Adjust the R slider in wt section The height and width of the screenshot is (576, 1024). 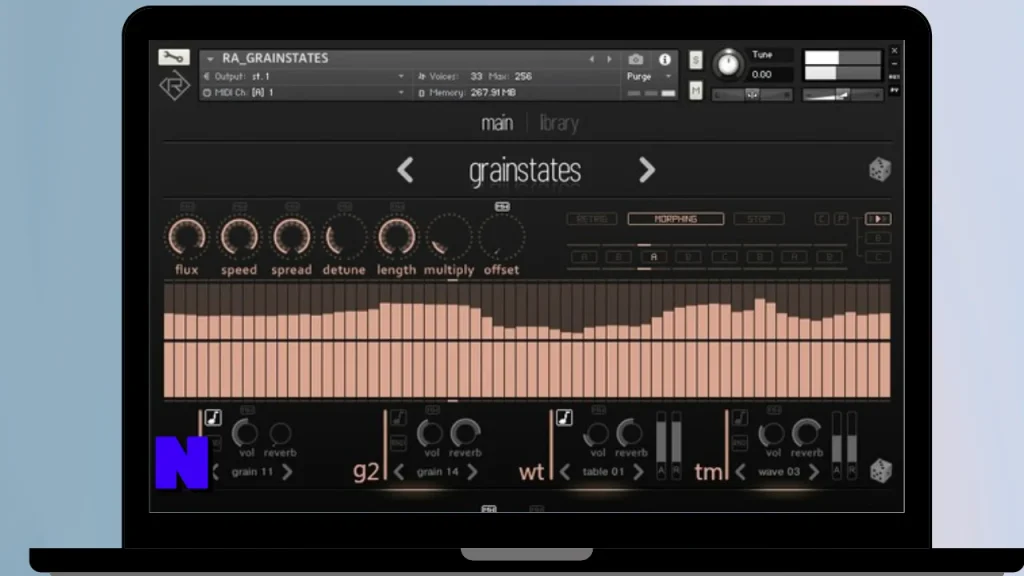coord(677,443)
